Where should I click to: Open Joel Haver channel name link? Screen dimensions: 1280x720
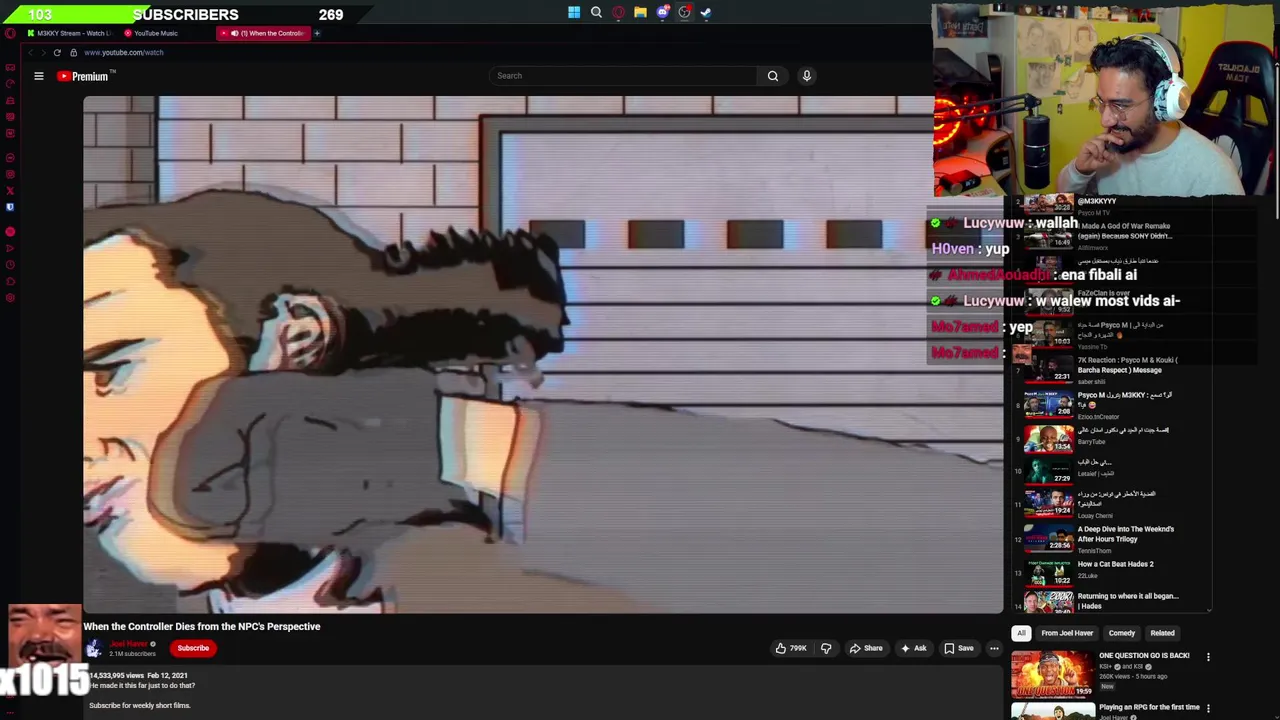pyautogui.click(x=128, y=644)
